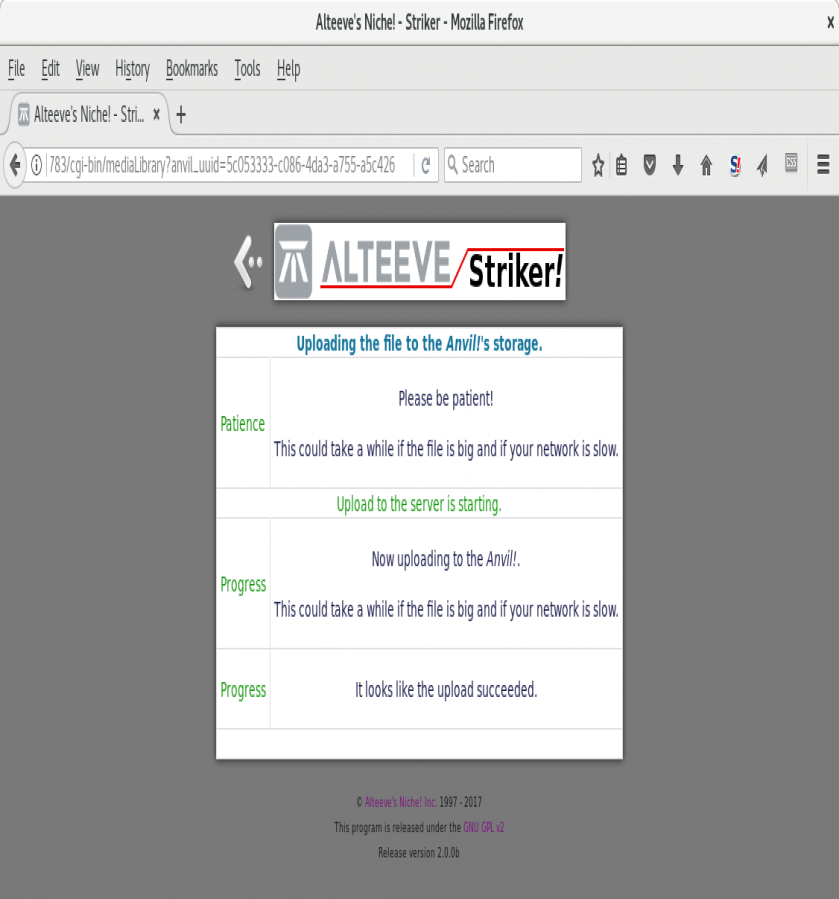The image size is (839, 899).
Task: Show site information for this page
Action: click(x=36, y=165)
